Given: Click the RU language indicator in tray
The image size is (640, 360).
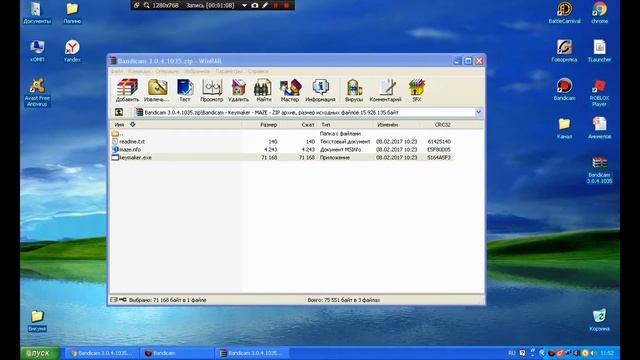Looking at the screenshot, I should tap(511, 353).
